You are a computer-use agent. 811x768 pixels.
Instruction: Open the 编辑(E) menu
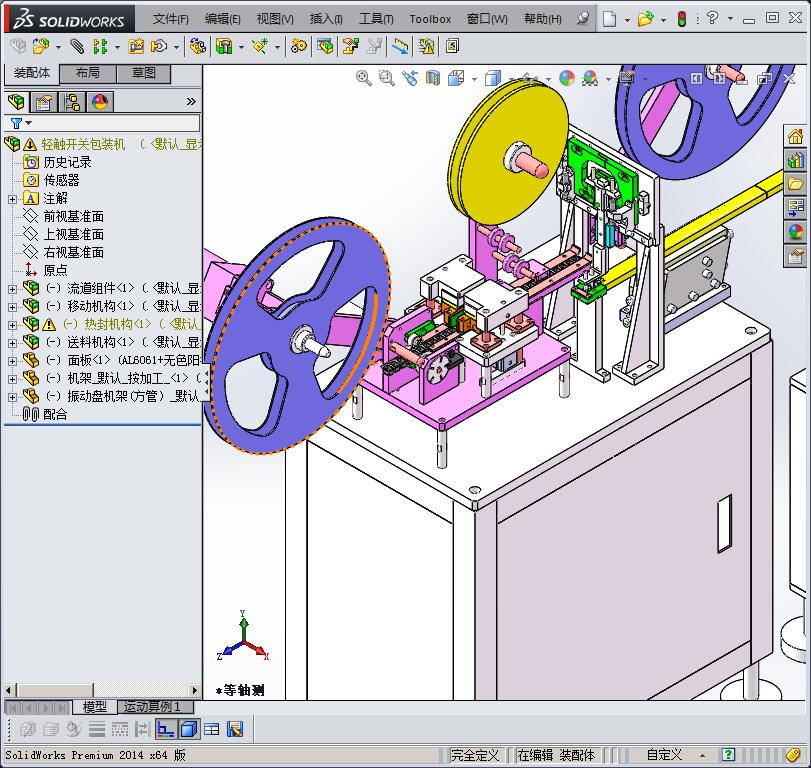(223, 19)
